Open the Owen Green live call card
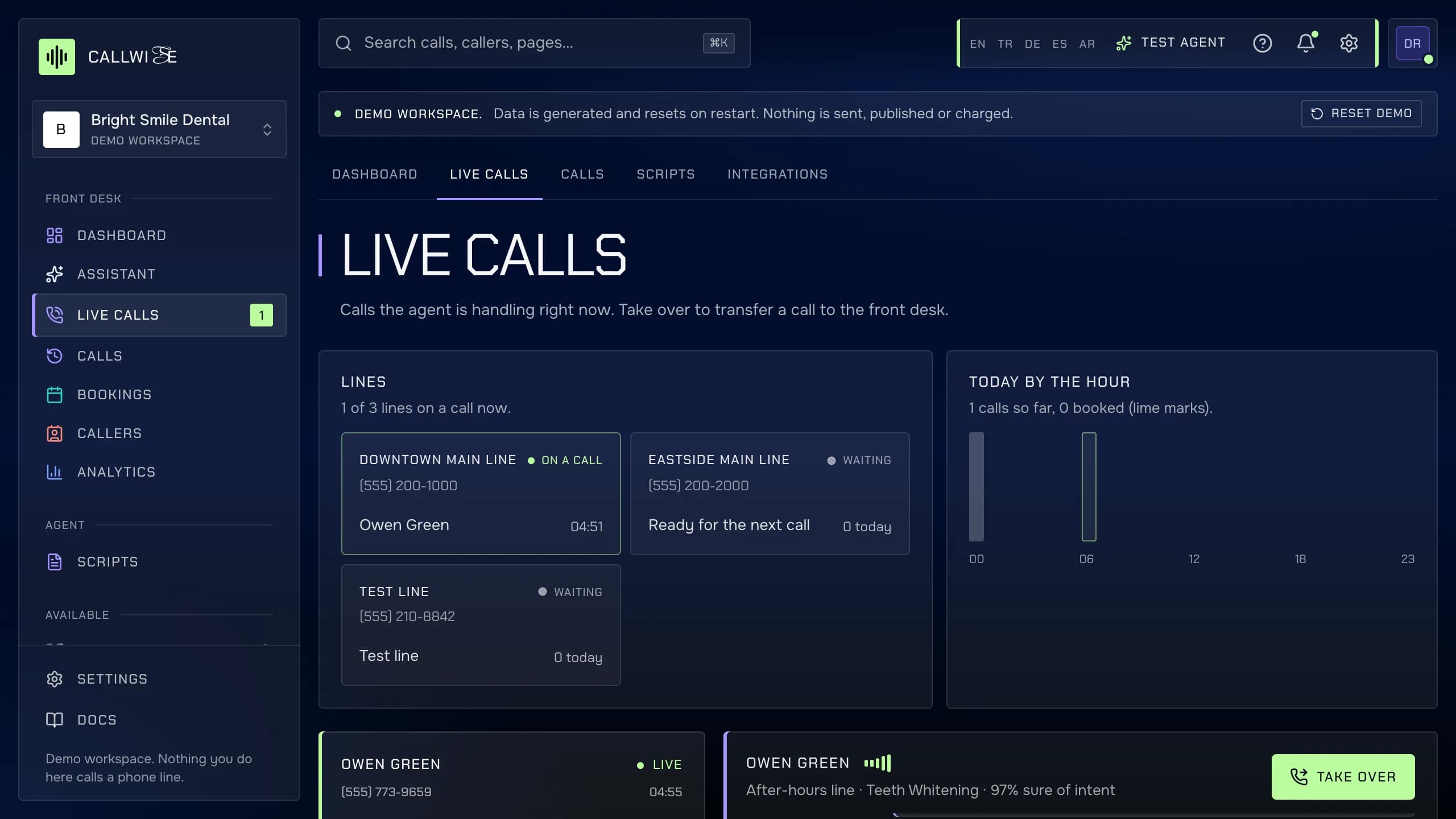Image resolution: width=1456 pixels, height=819 pixels. [x=512, y=775]
